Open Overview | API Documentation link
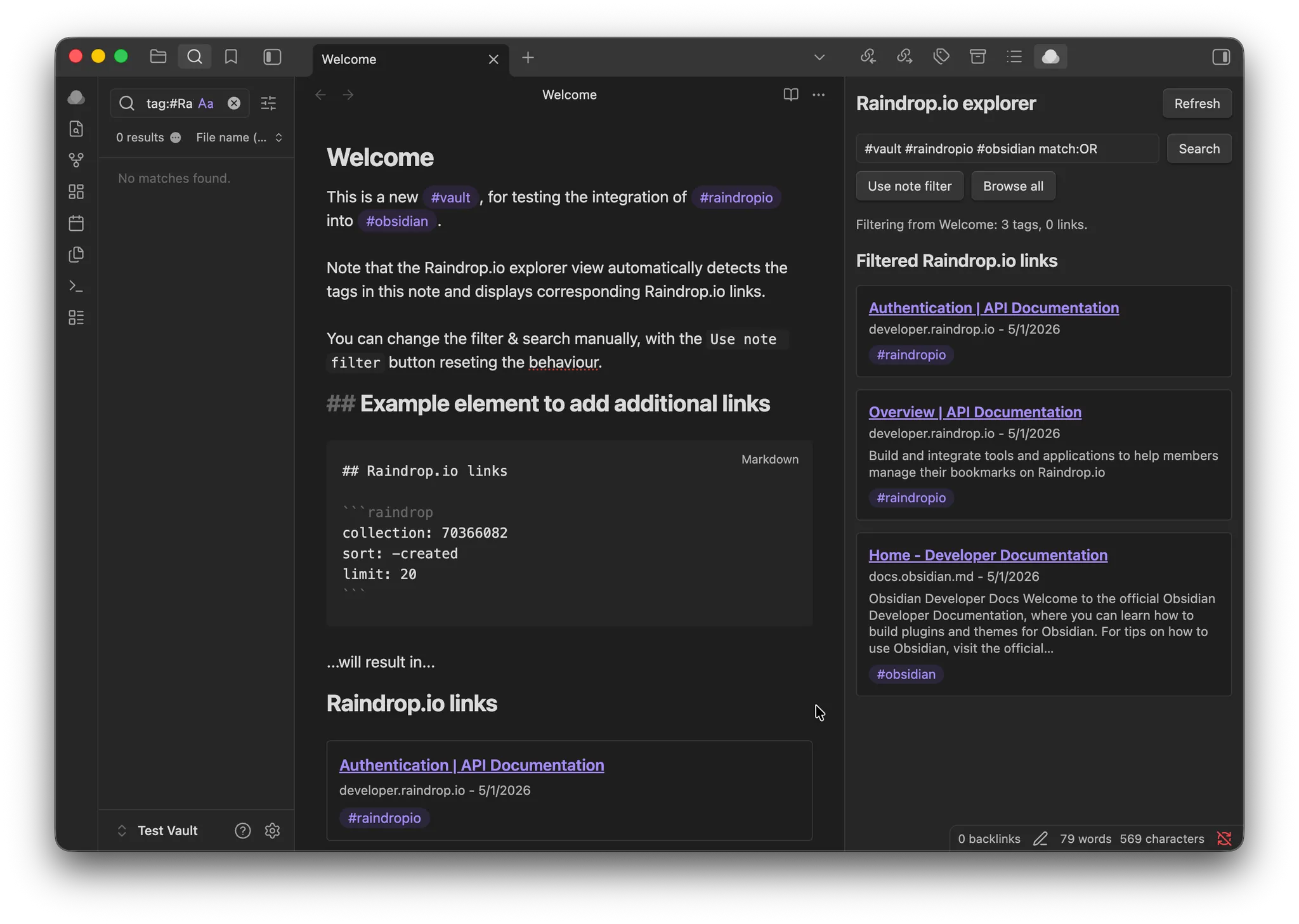 pyautogui.click(x=975, y=412)
